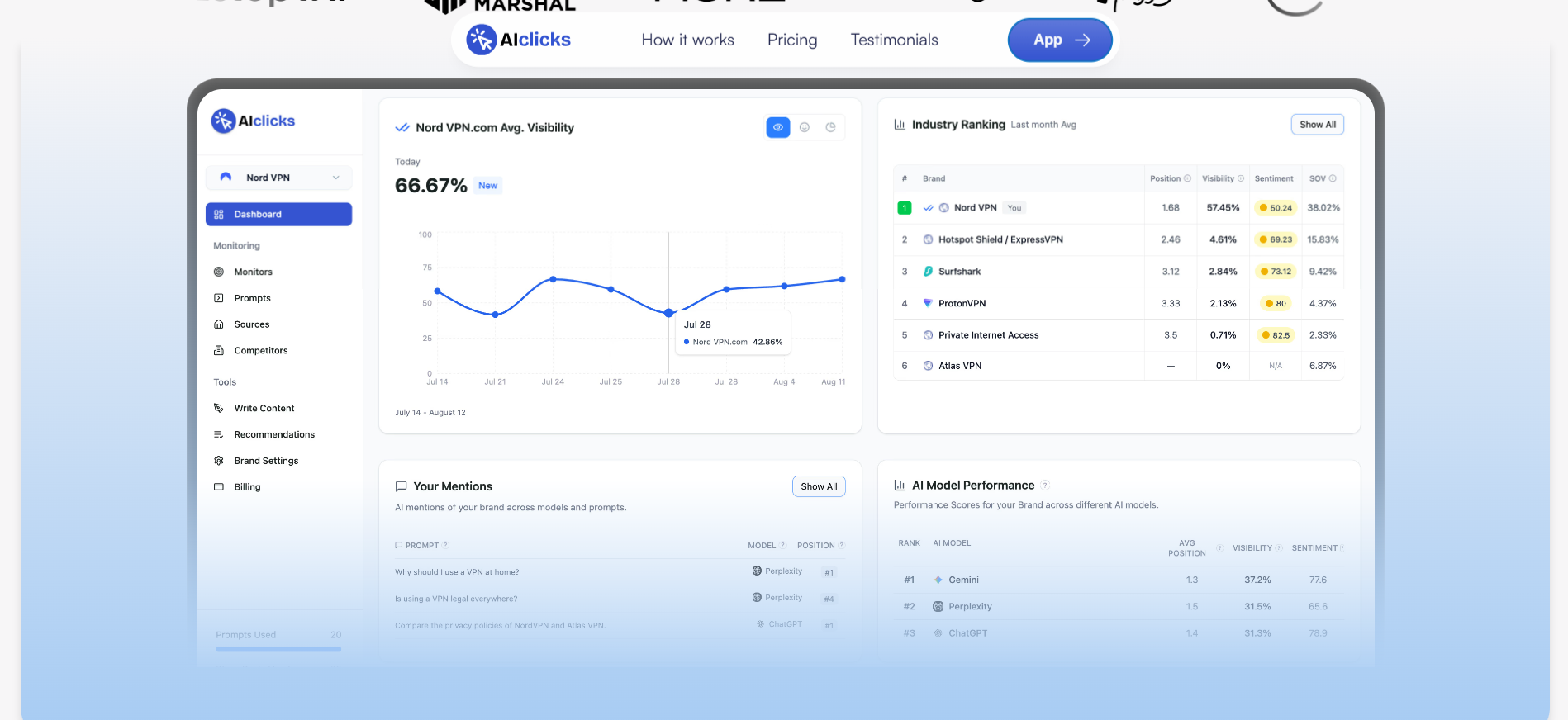Click the Billing card icon
1568x720 pixels.
coord(219,487)
